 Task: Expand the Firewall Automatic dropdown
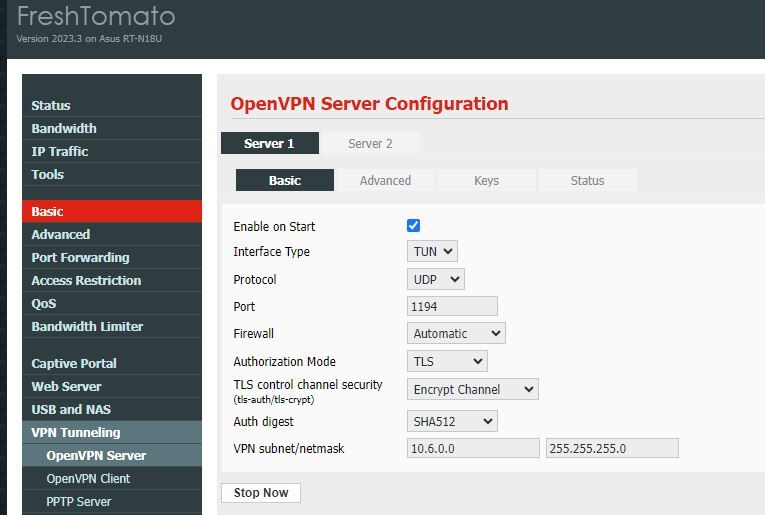coord(456,334)
